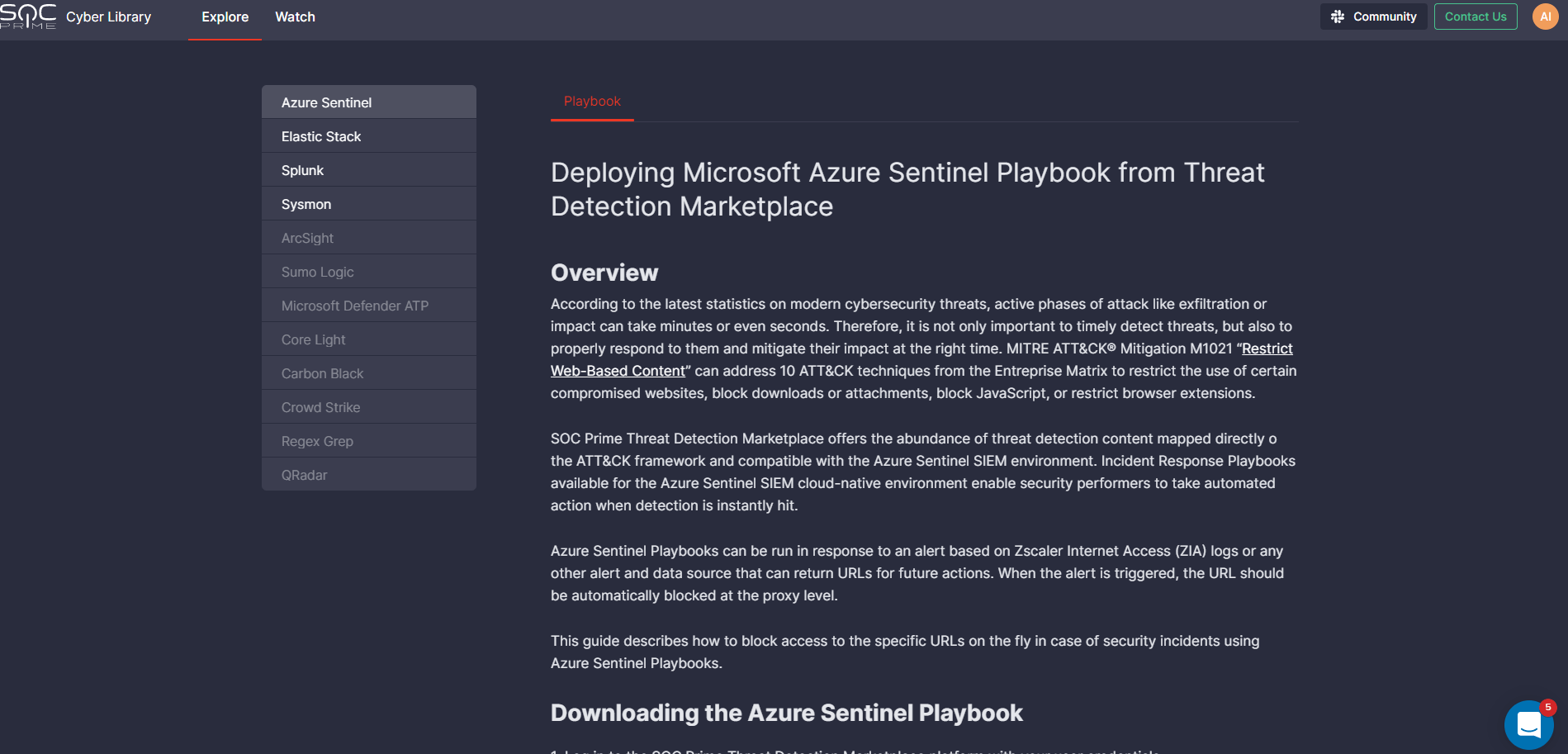Select Carbon Black in the sidebar
Image resolution: width=1568 pixels, height=754 pixels.
368,372
